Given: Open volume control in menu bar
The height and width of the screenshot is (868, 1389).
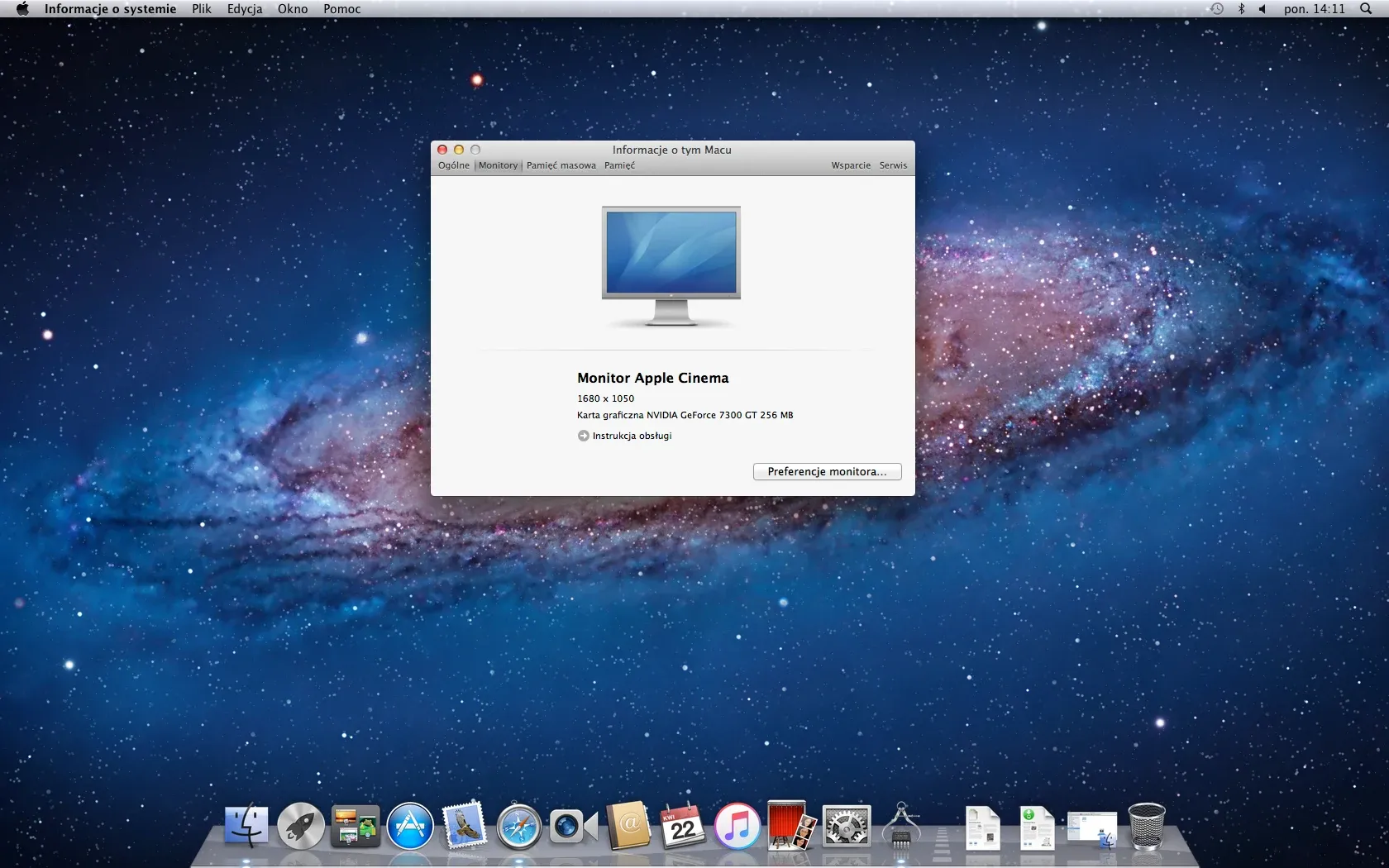Looking at the screenshot, I should 1263,9.
